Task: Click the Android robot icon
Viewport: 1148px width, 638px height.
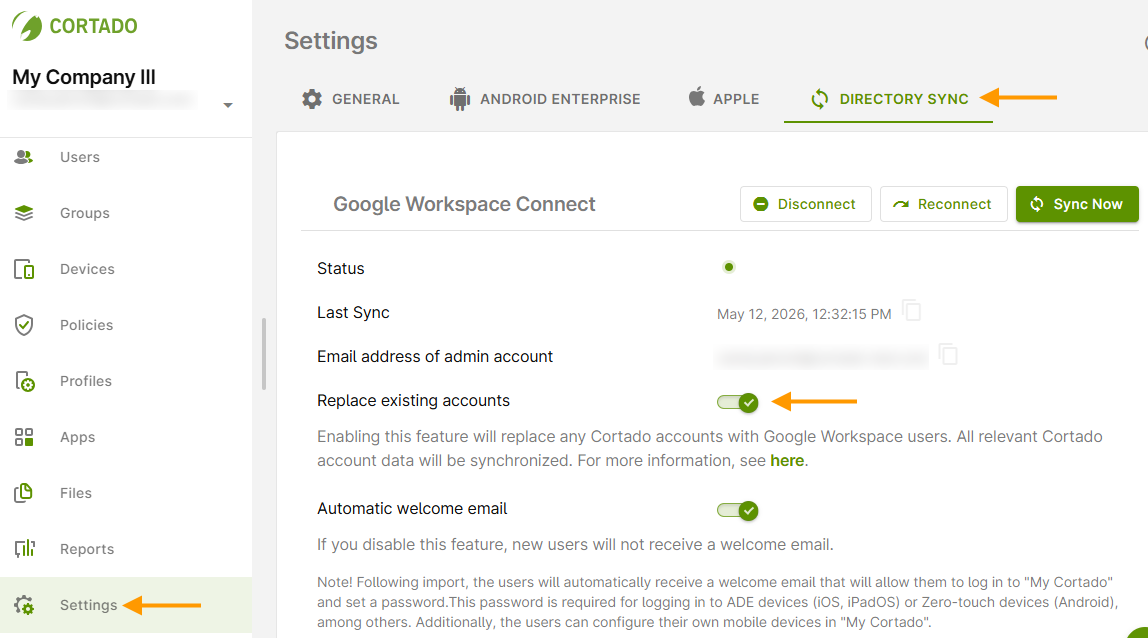Action: (x=460, y=99)
